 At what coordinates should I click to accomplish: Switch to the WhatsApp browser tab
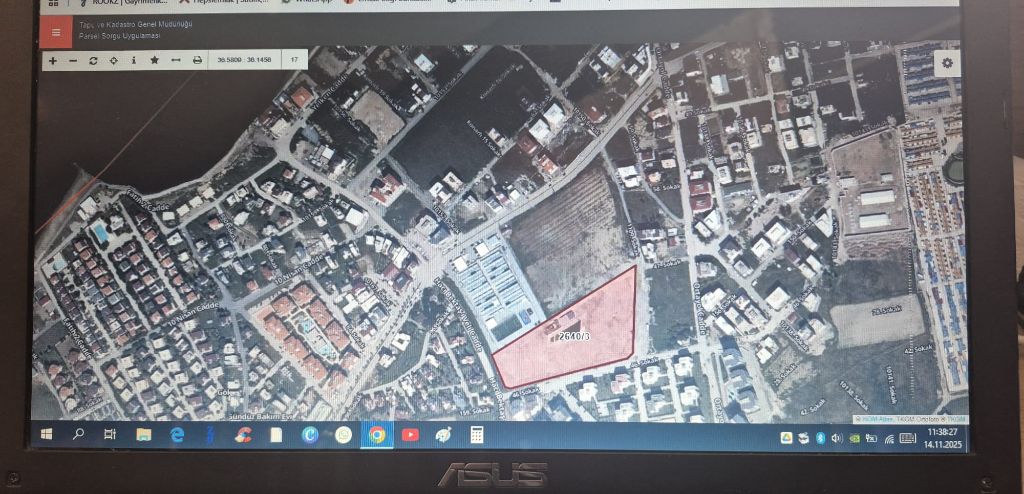tap(312, 3)
